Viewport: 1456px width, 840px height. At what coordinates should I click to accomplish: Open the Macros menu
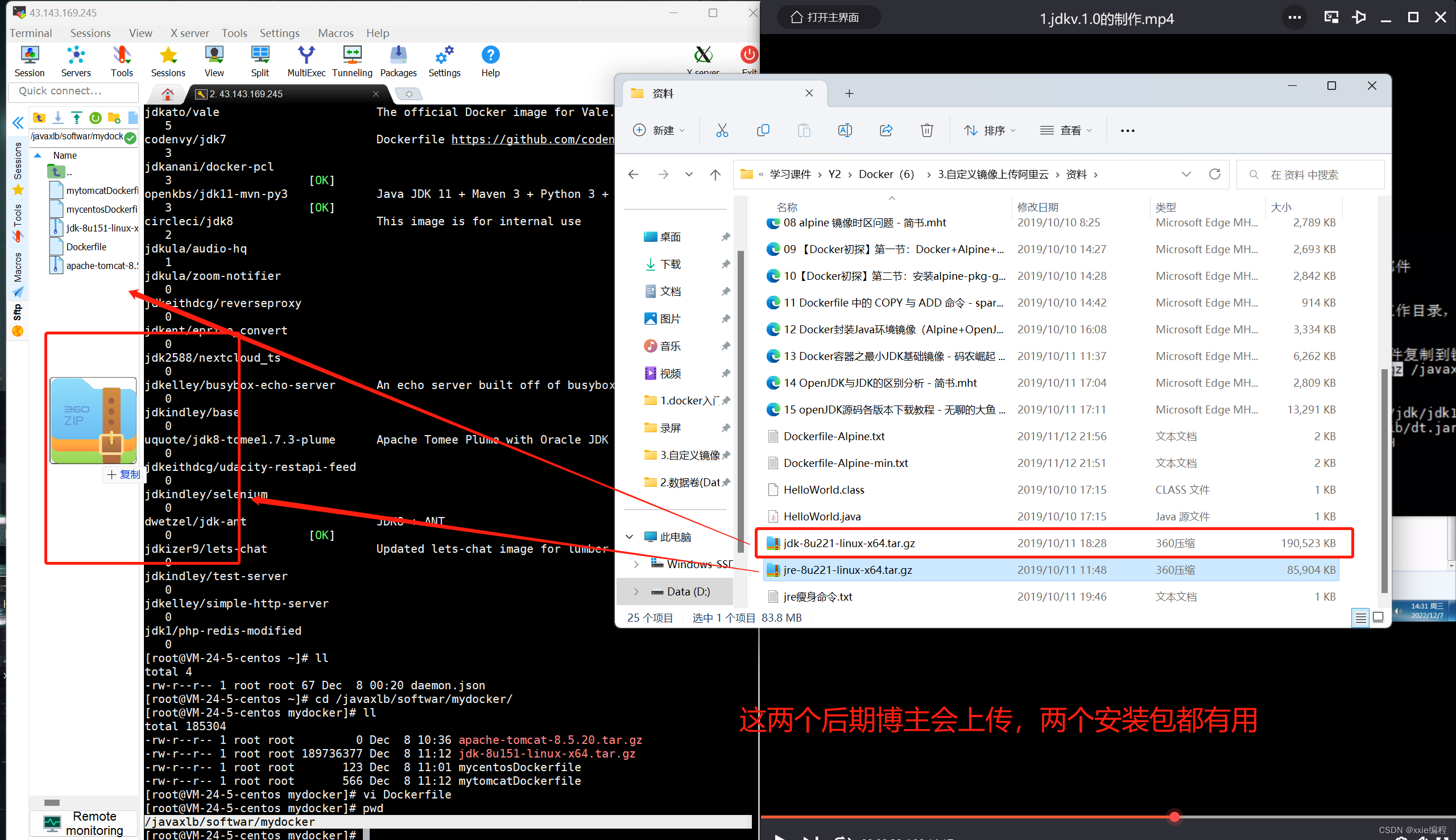[x=335, y=33]
